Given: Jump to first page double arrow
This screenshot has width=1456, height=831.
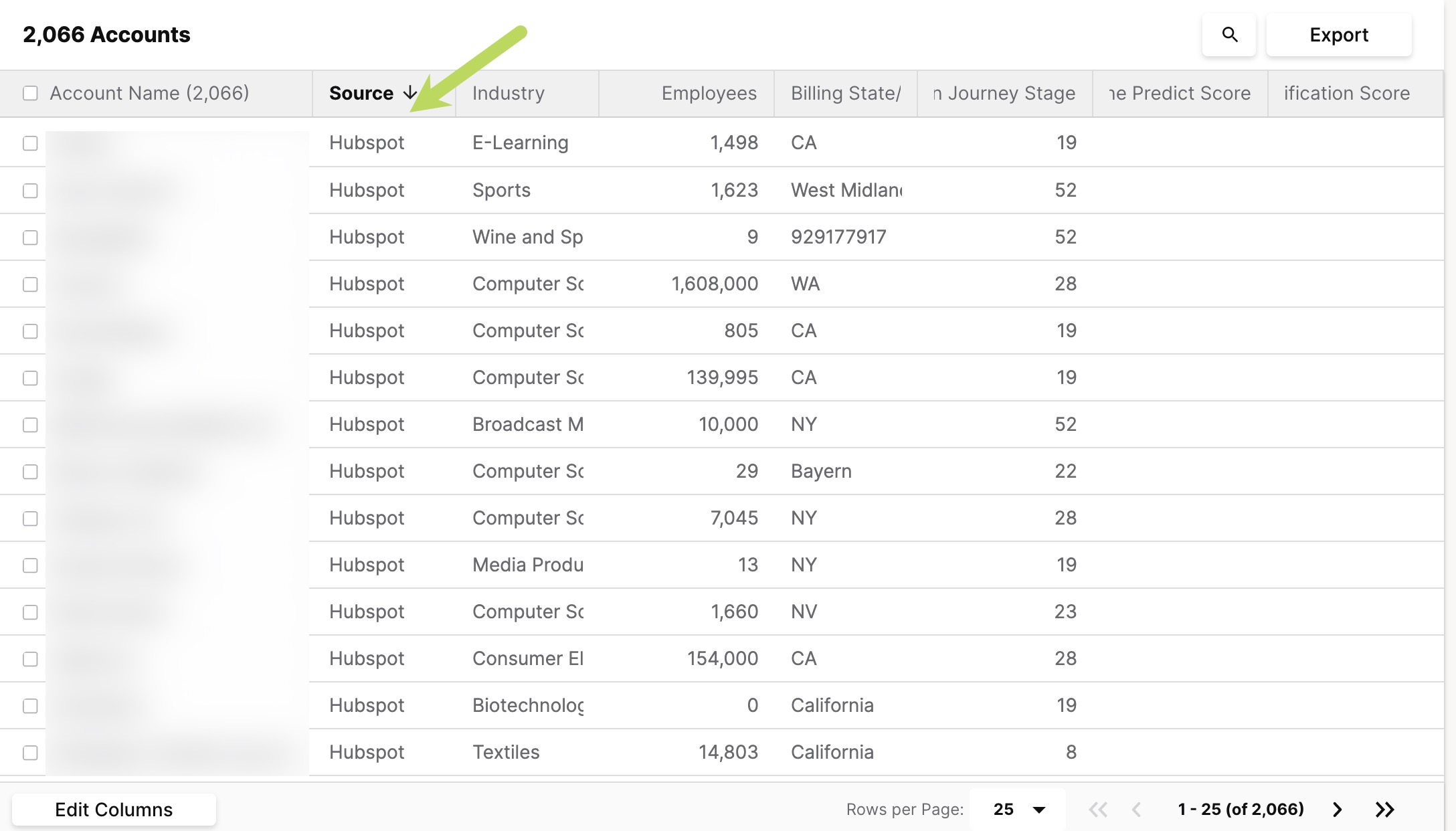Looking at the screenshot, I should 1098,810.
